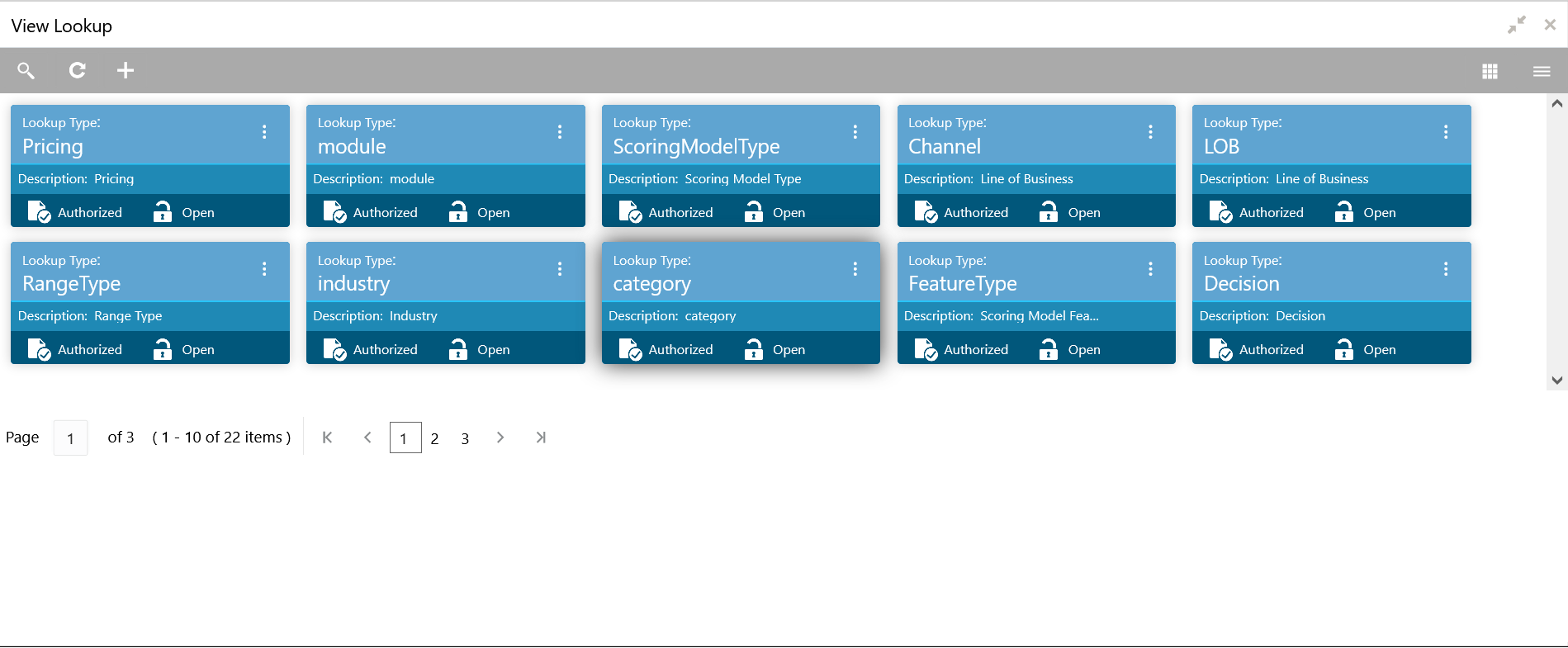Select the Decision lookup title
This screenshot has height=648, width=1568.
click(1242, 284)
